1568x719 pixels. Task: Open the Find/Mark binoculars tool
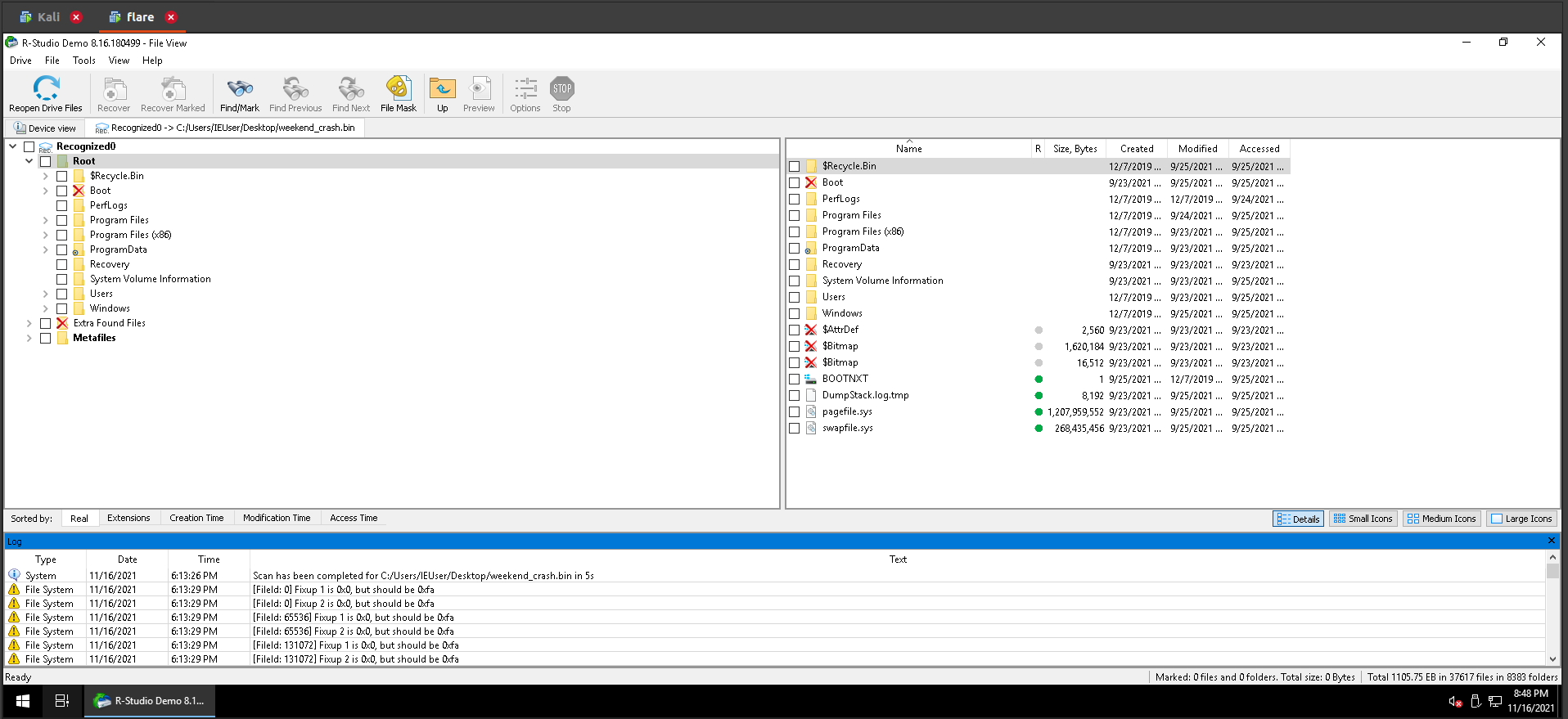pos(240,88)
